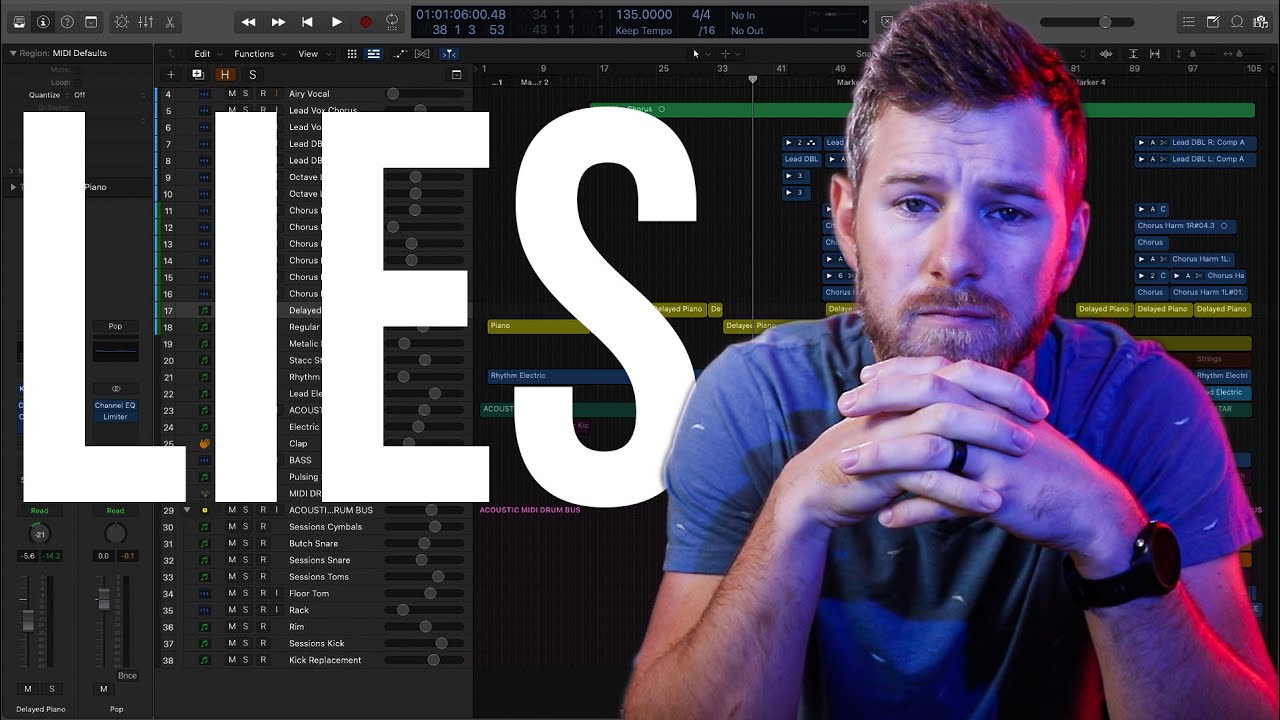The image size is (1280, 720).
Task: Start playback with the Play button
Action: 336,21
